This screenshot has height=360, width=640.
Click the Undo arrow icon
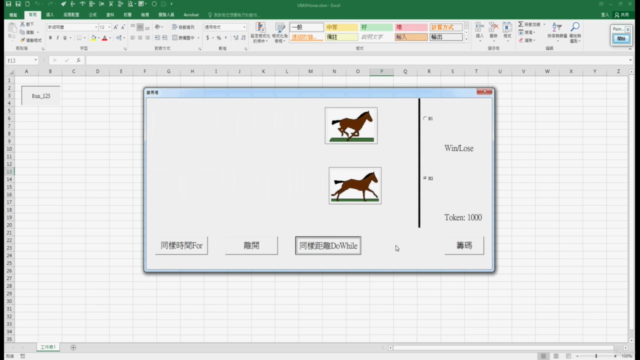[37, 4]
